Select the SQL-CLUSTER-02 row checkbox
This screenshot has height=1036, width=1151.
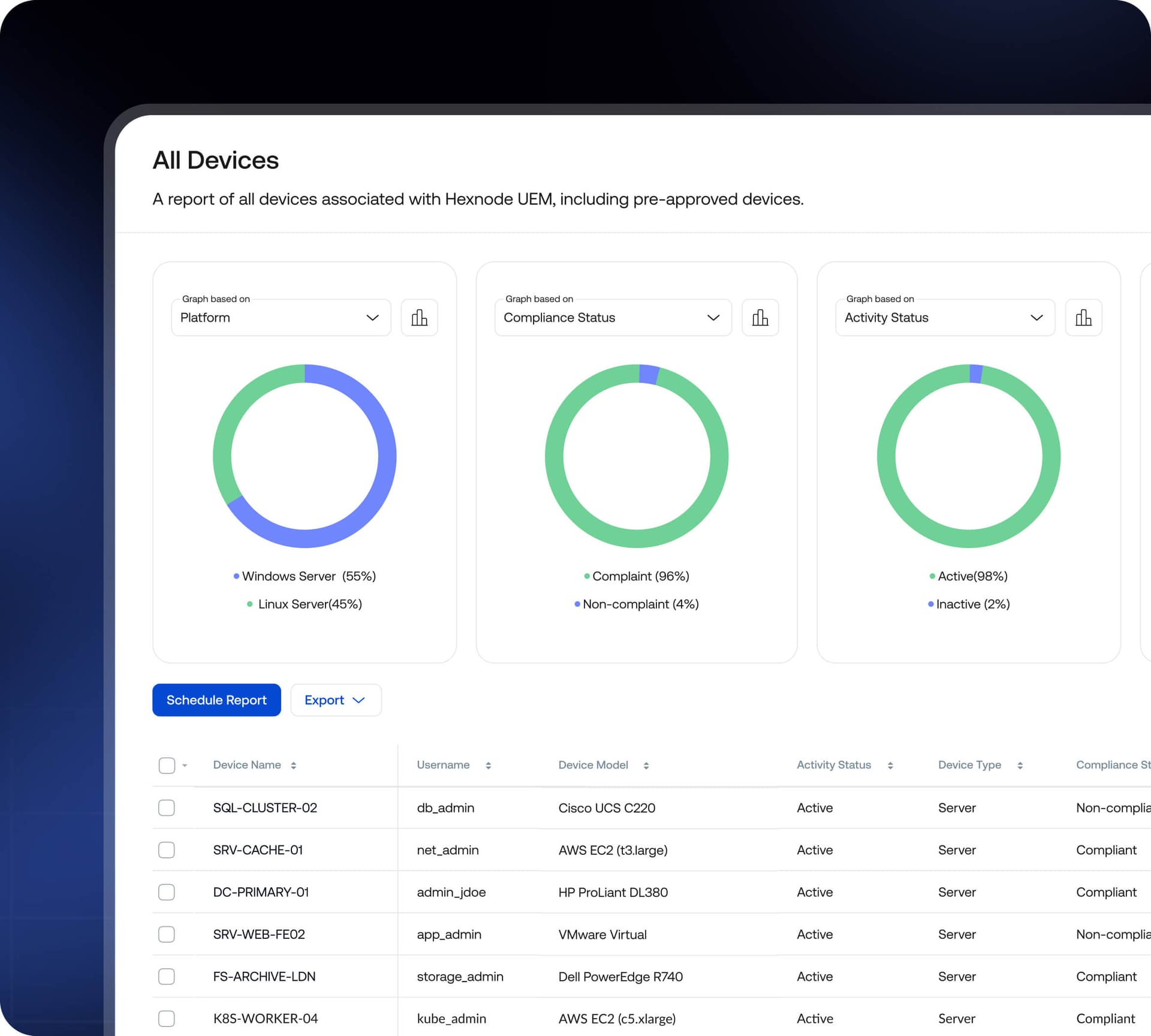pos(167,808)
